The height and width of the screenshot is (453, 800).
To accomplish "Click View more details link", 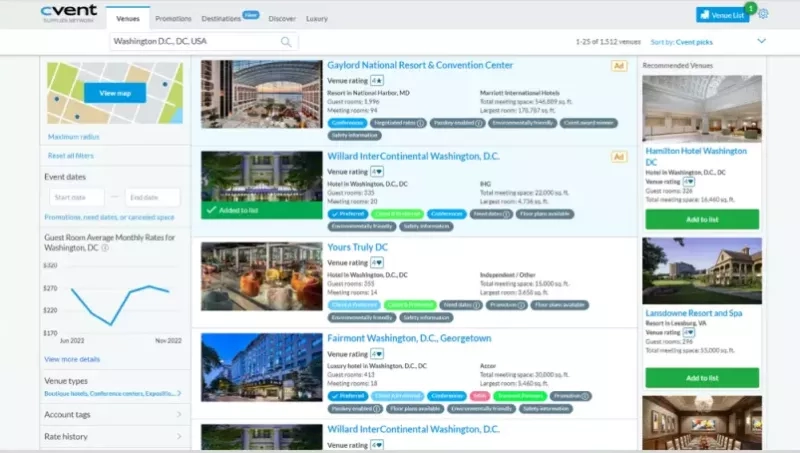I will [x=72, y=359].
